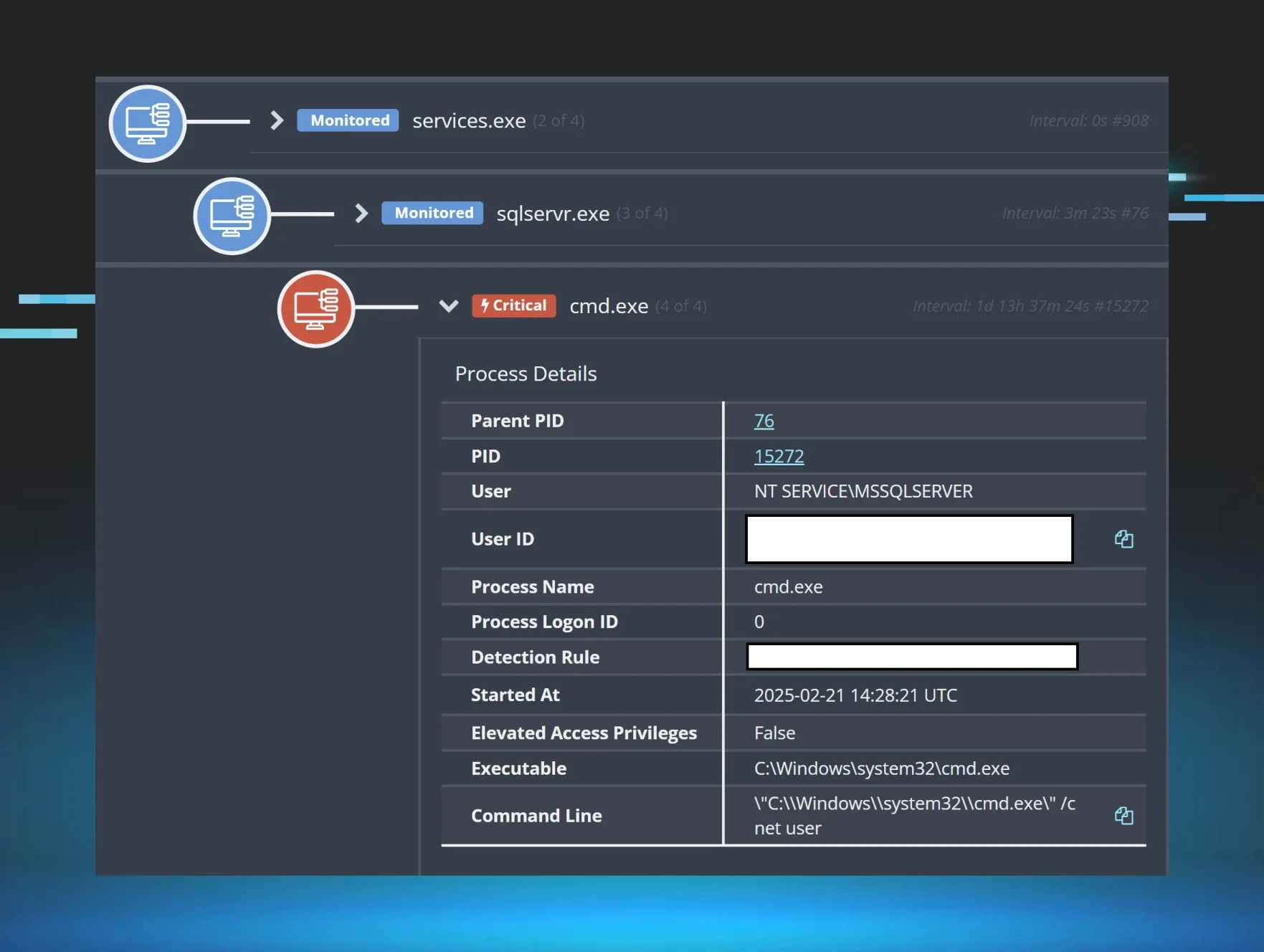Click the redacted Detection Rule field

pyautogui.click(x=912, y=657)
